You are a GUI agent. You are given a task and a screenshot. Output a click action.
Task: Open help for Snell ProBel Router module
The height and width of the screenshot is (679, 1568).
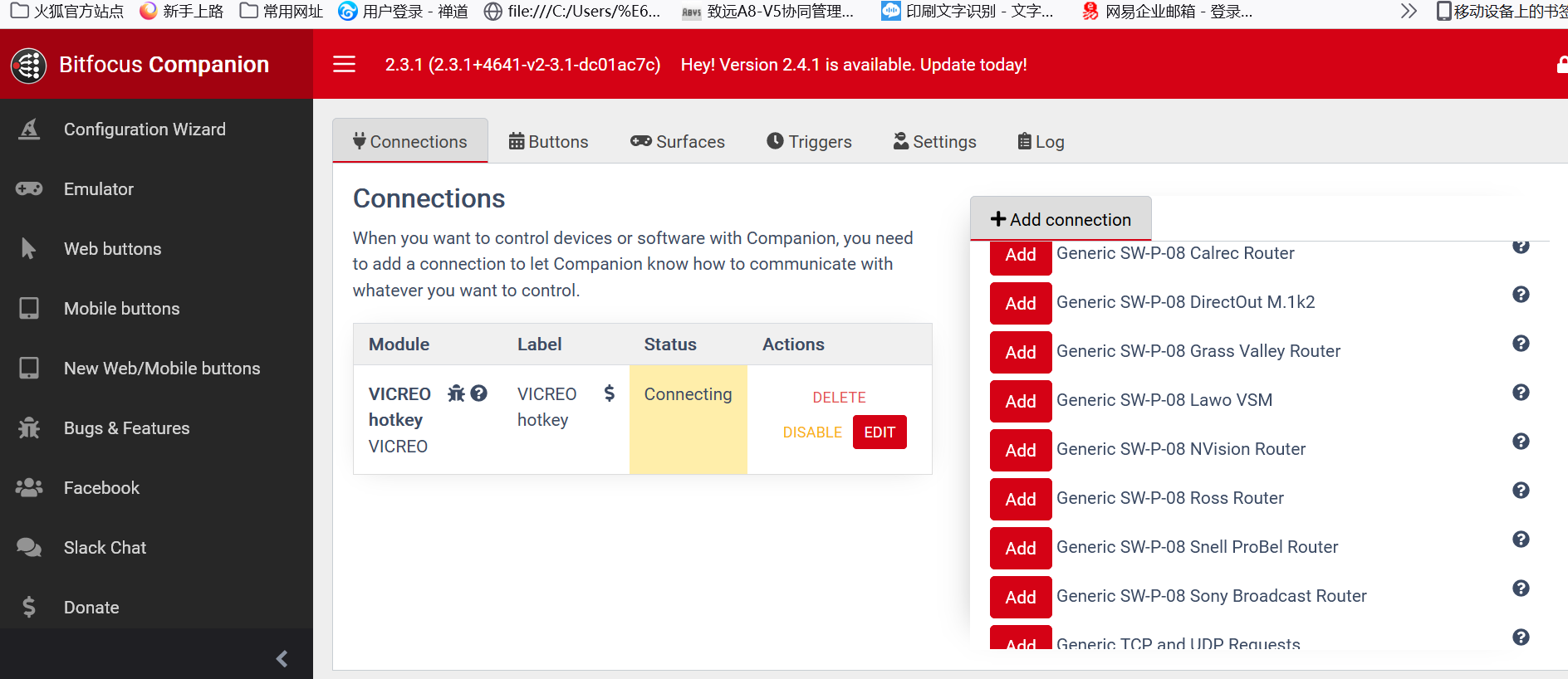click(x=1521, y=540)
